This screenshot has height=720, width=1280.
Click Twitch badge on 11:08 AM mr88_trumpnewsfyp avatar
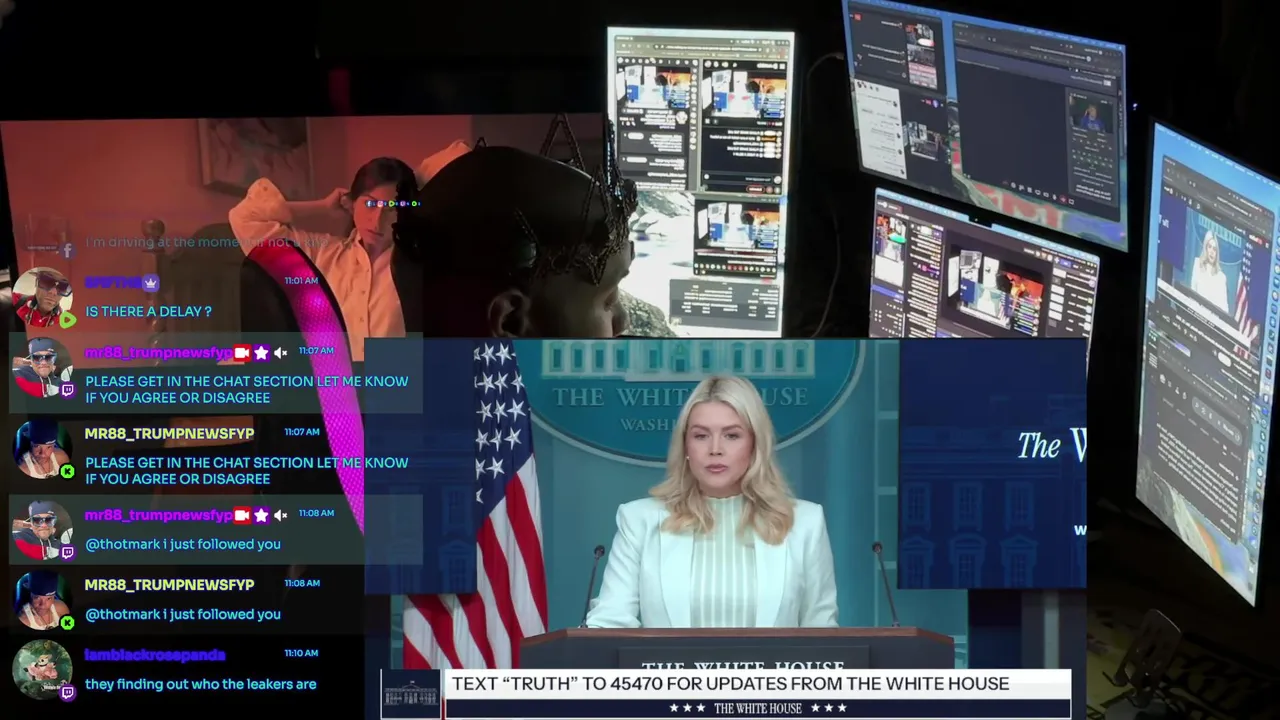pos(67,552)
